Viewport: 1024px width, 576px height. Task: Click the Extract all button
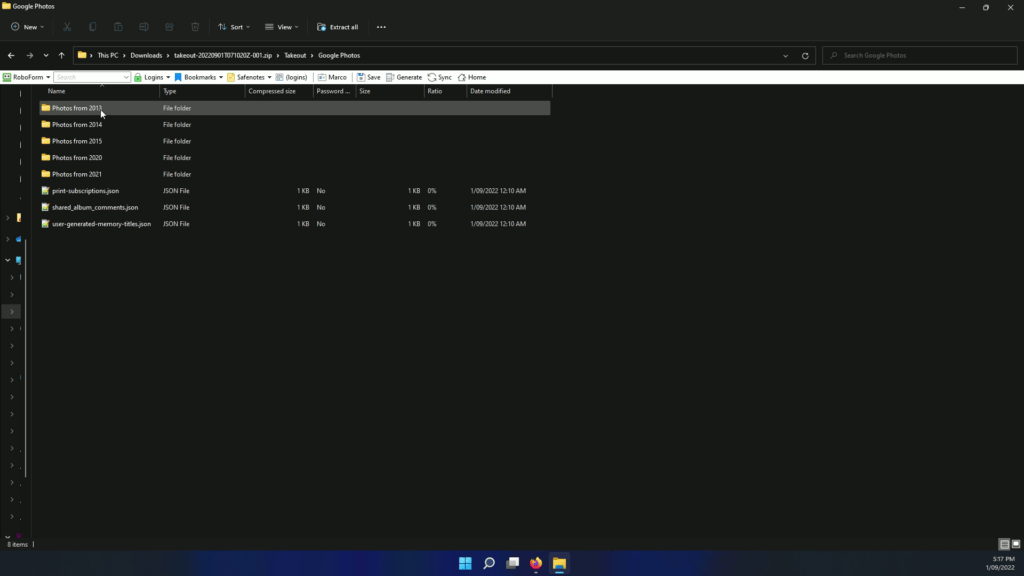point(337,27)
